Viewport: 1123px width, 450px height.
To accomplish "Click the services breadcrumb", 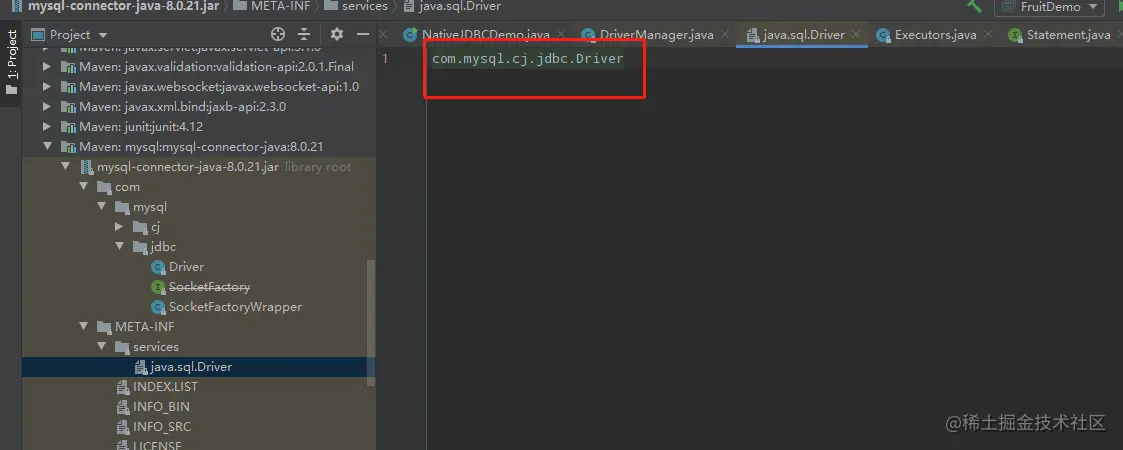I will point(365,6).
